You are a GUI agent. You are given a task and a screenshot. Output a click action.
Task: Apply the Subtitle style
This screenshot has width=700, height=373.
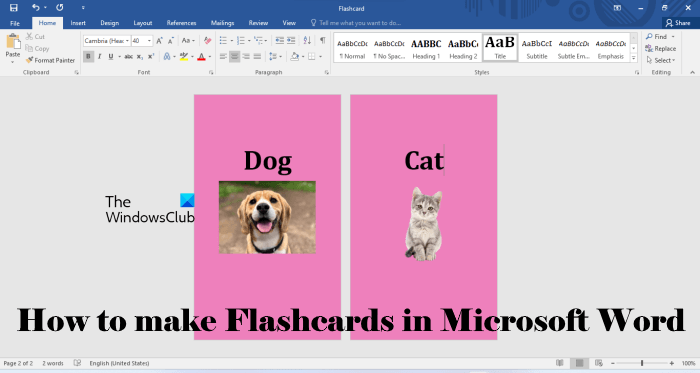tap(537, 48)
